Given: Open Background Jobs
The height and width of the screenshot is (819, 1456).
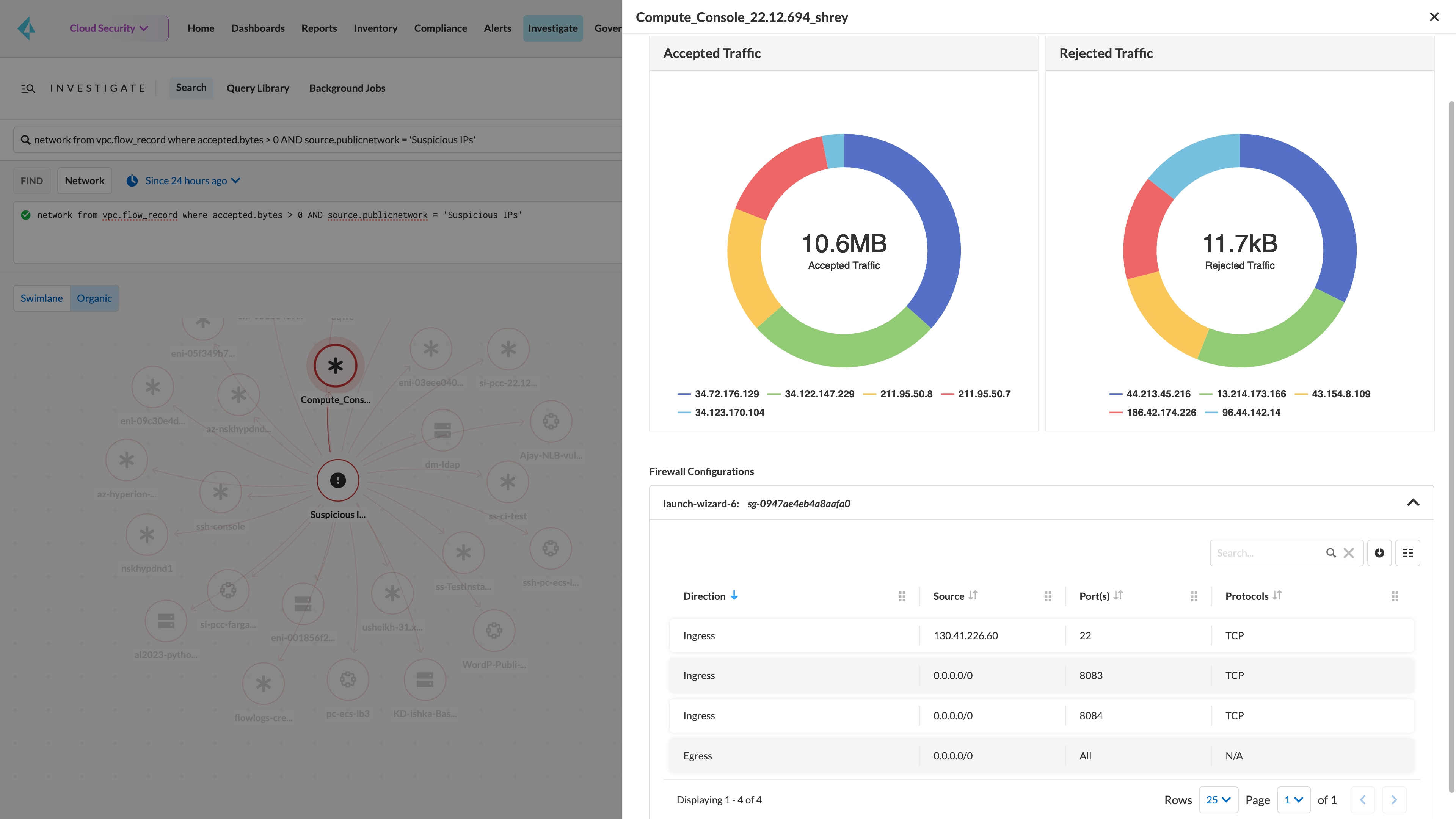Looking at the screenshot, I should click(347, 88).
